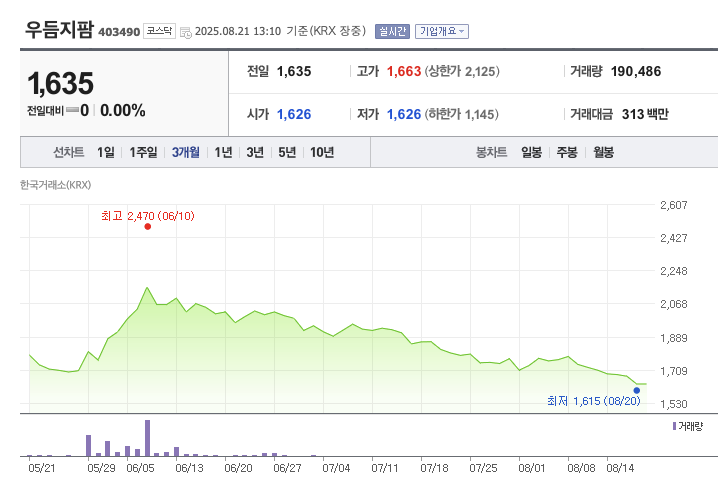Switch to the 1주일 chart period

pos(143,152)
